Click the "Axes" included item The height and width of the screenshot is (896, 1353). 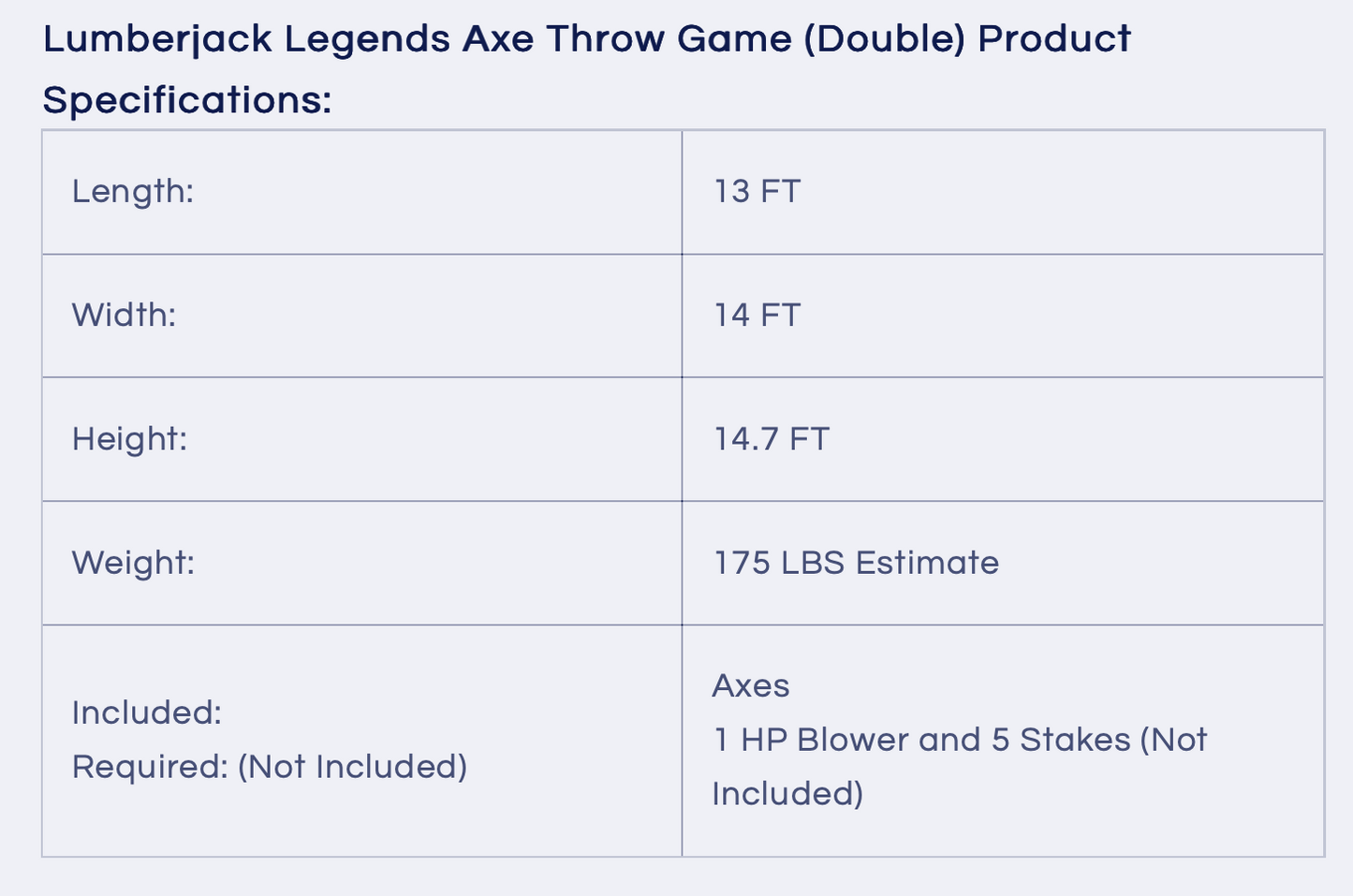(x=751, y=686)
